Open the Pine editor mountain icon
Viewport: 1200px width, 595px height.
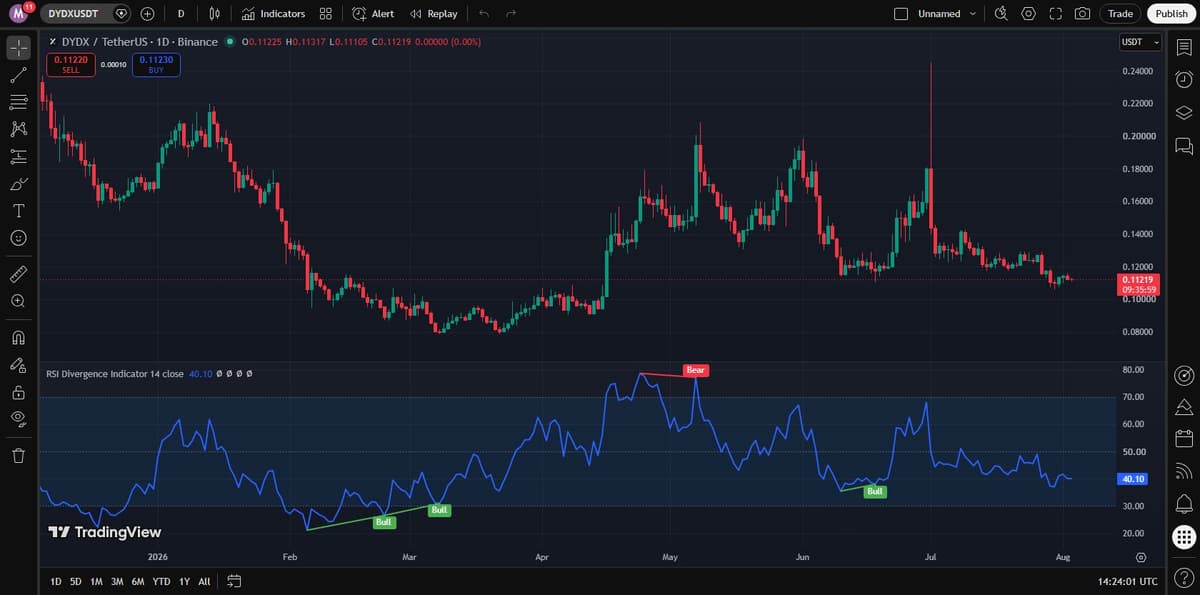pos(1184,407)
